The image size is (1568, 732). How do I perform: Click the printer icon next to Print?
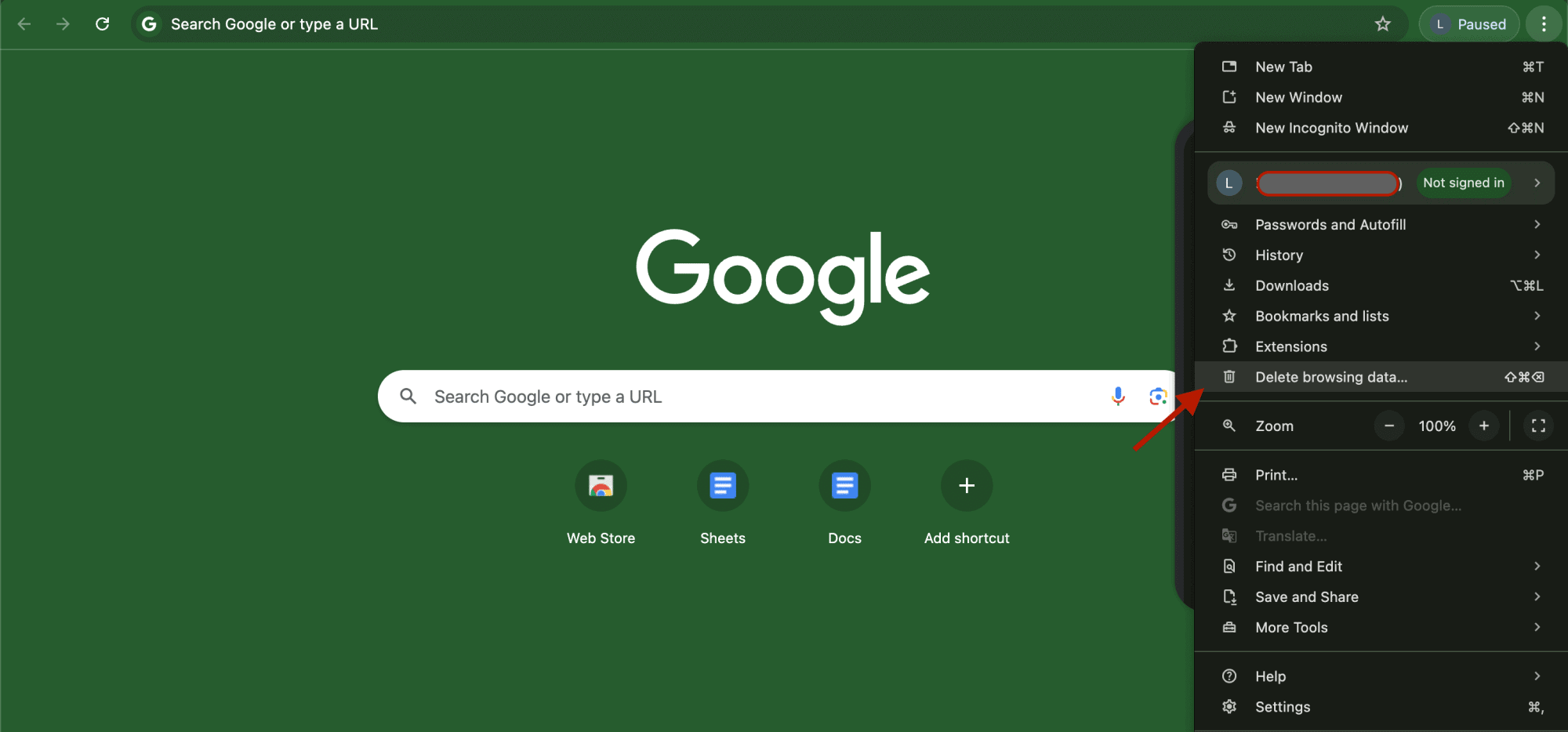1229,475
